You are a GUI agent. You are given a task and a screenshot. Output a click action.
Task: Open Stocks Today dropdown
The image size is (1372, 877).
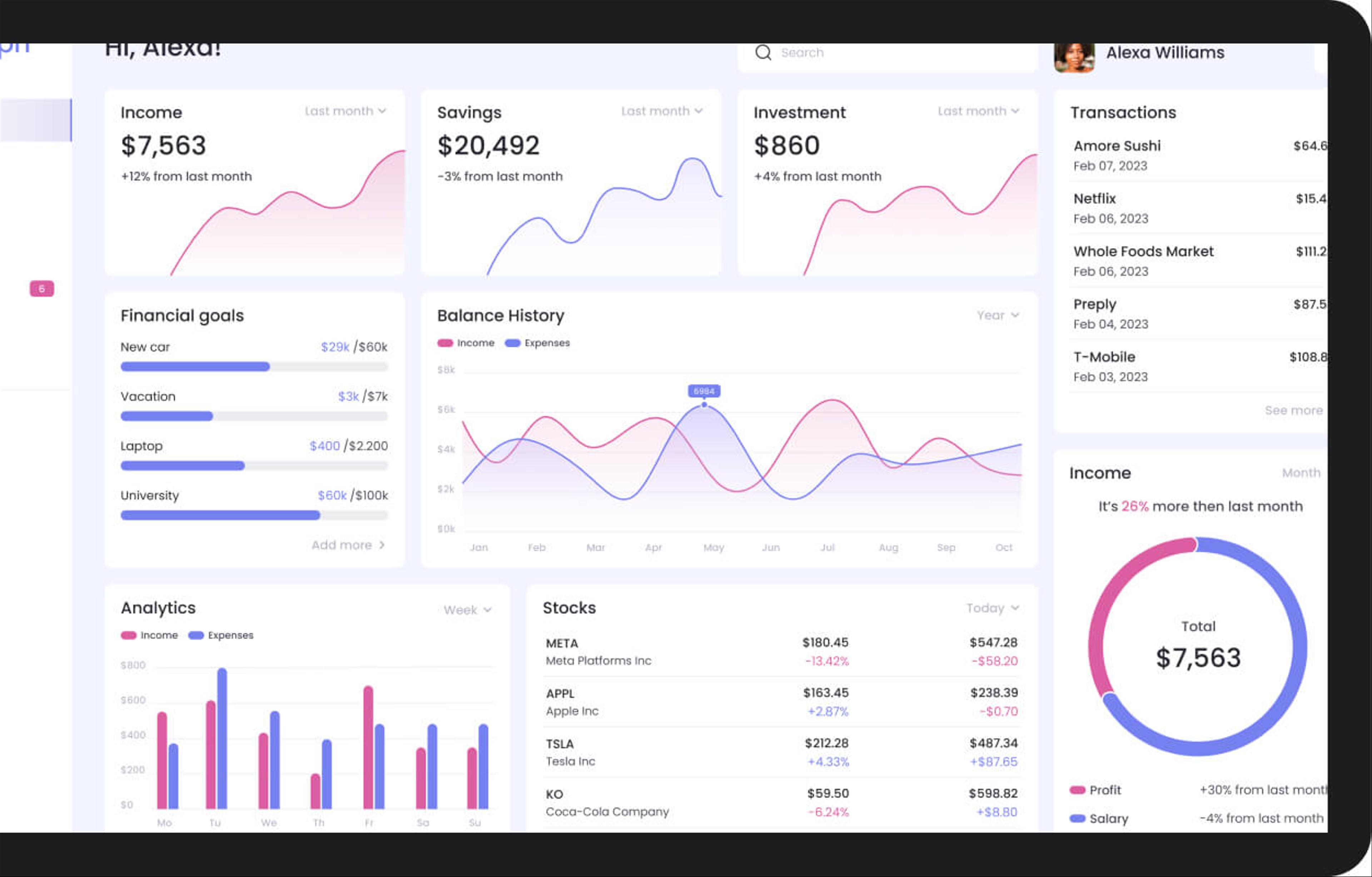(x=993, y=608)
